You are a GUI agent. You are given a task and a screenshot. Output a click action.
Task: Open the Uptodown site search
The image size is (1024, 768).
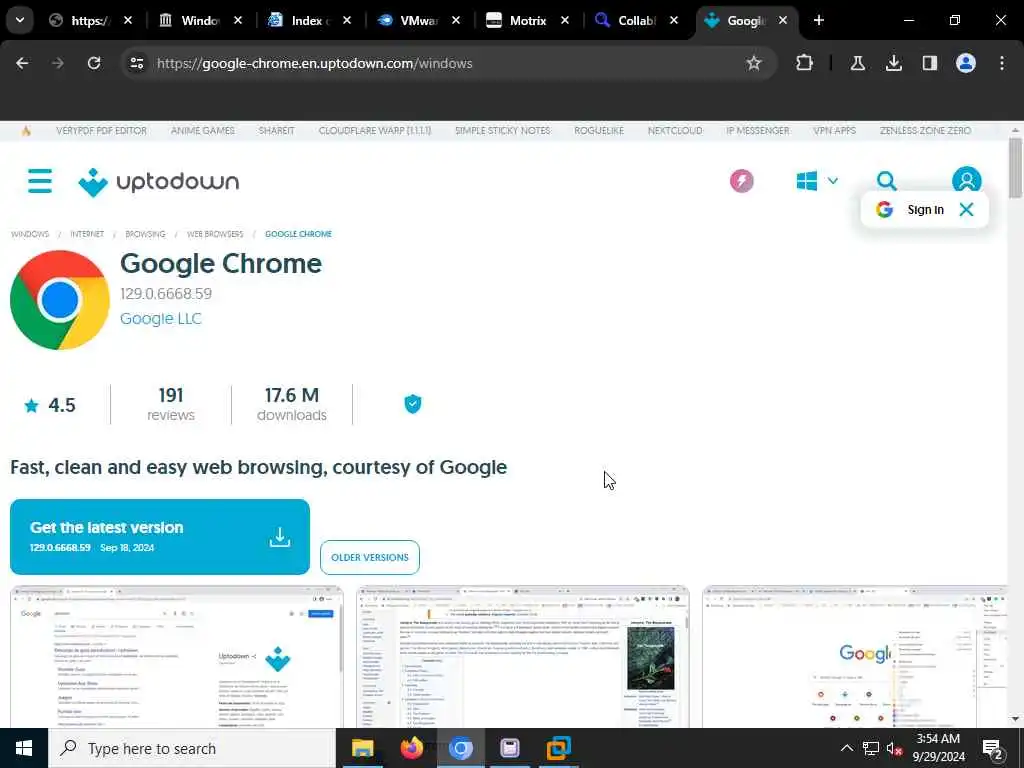(x=886, y=181)
